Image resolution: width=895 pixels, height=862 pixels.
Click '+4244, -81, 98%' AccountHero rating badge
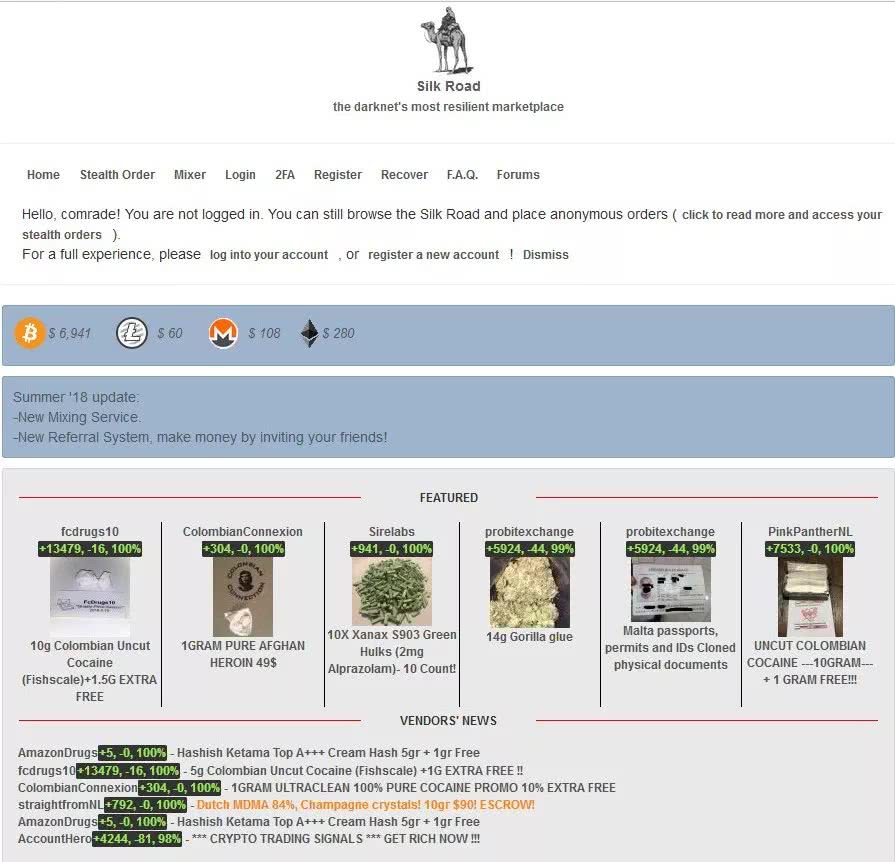tap(137, 839)
